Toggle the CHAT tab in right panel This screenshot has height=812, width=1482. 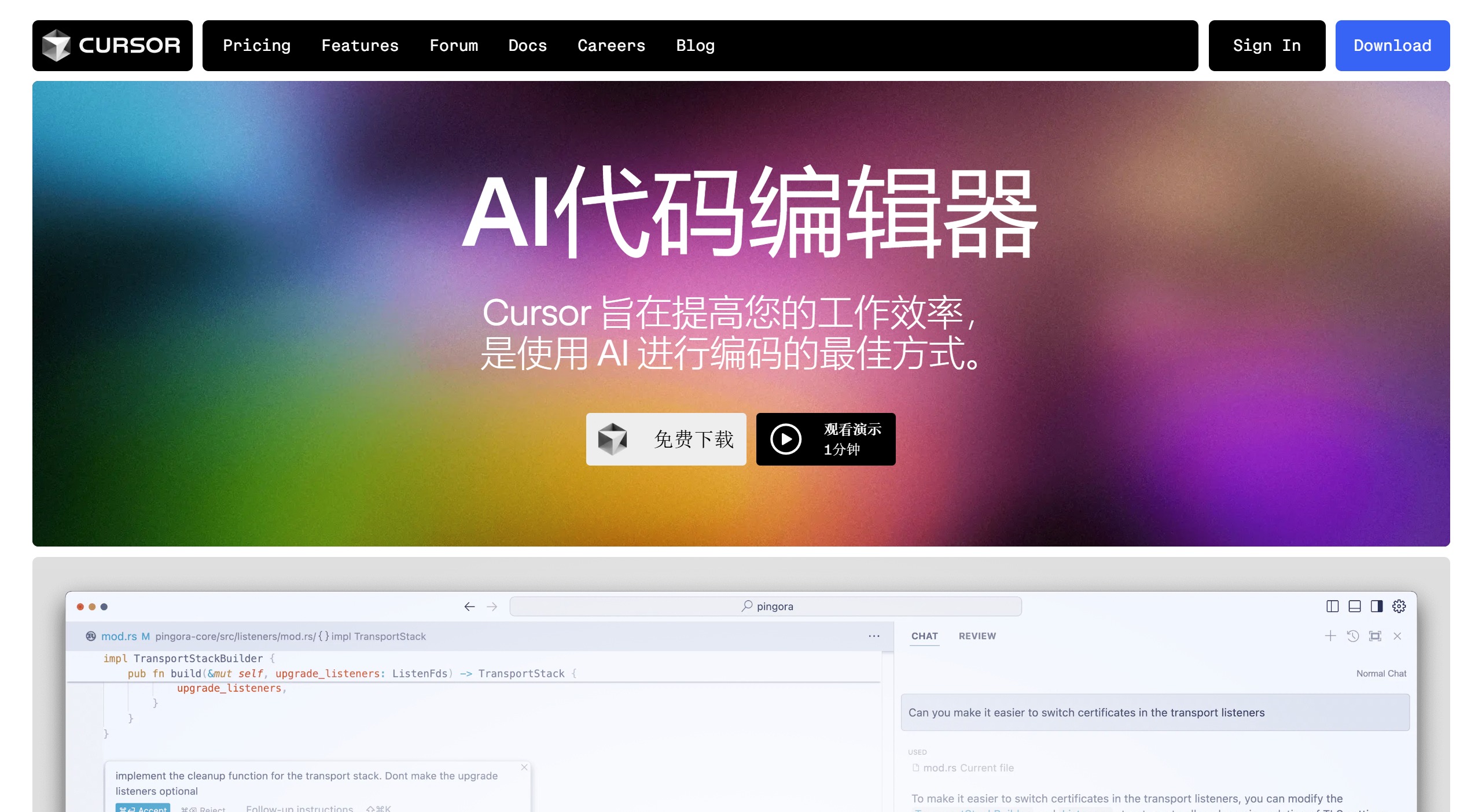click(x=923, y=636)
